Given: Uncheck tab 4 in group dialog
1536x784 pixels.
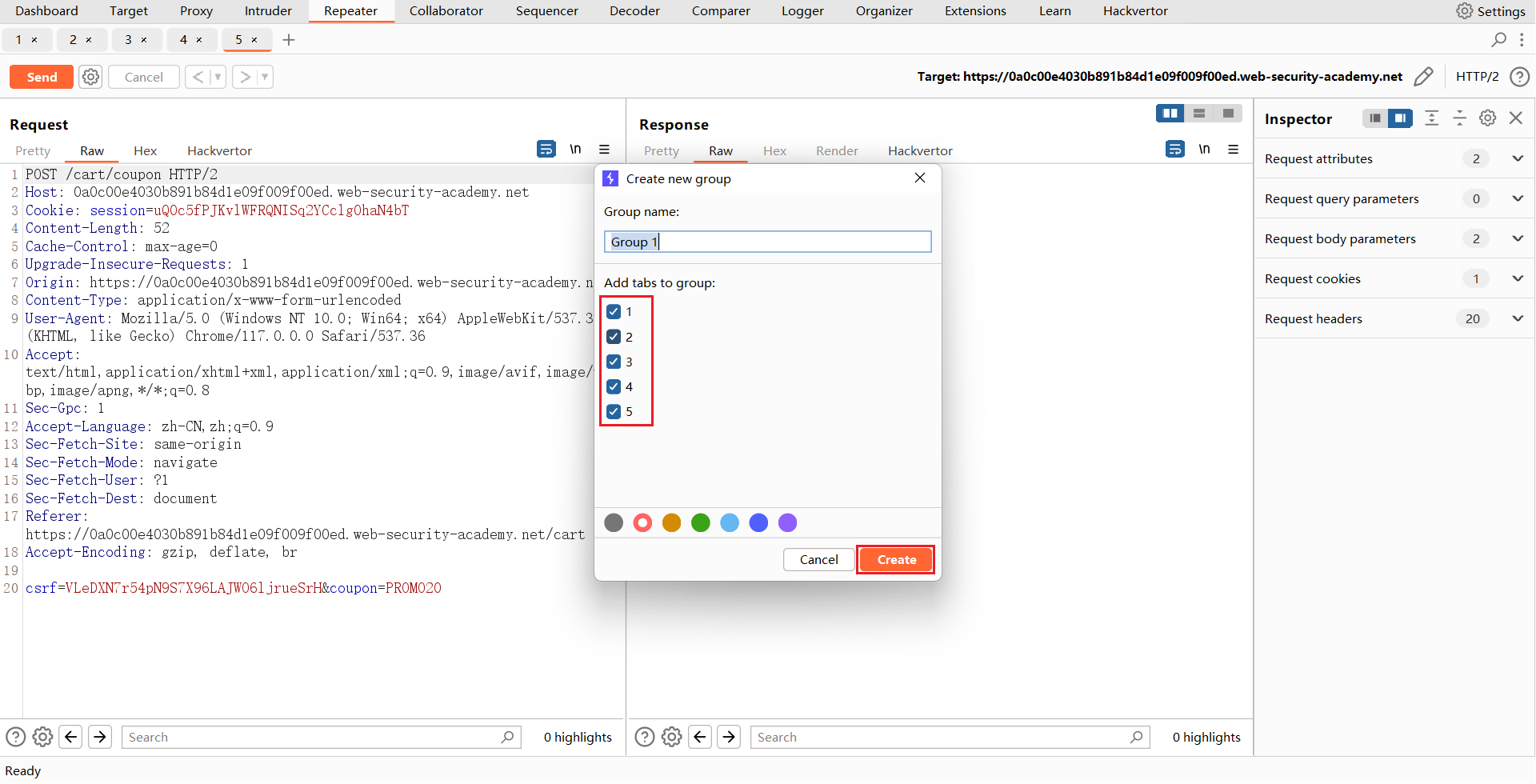Looking at the screenshot, I should tap(614, 386).
